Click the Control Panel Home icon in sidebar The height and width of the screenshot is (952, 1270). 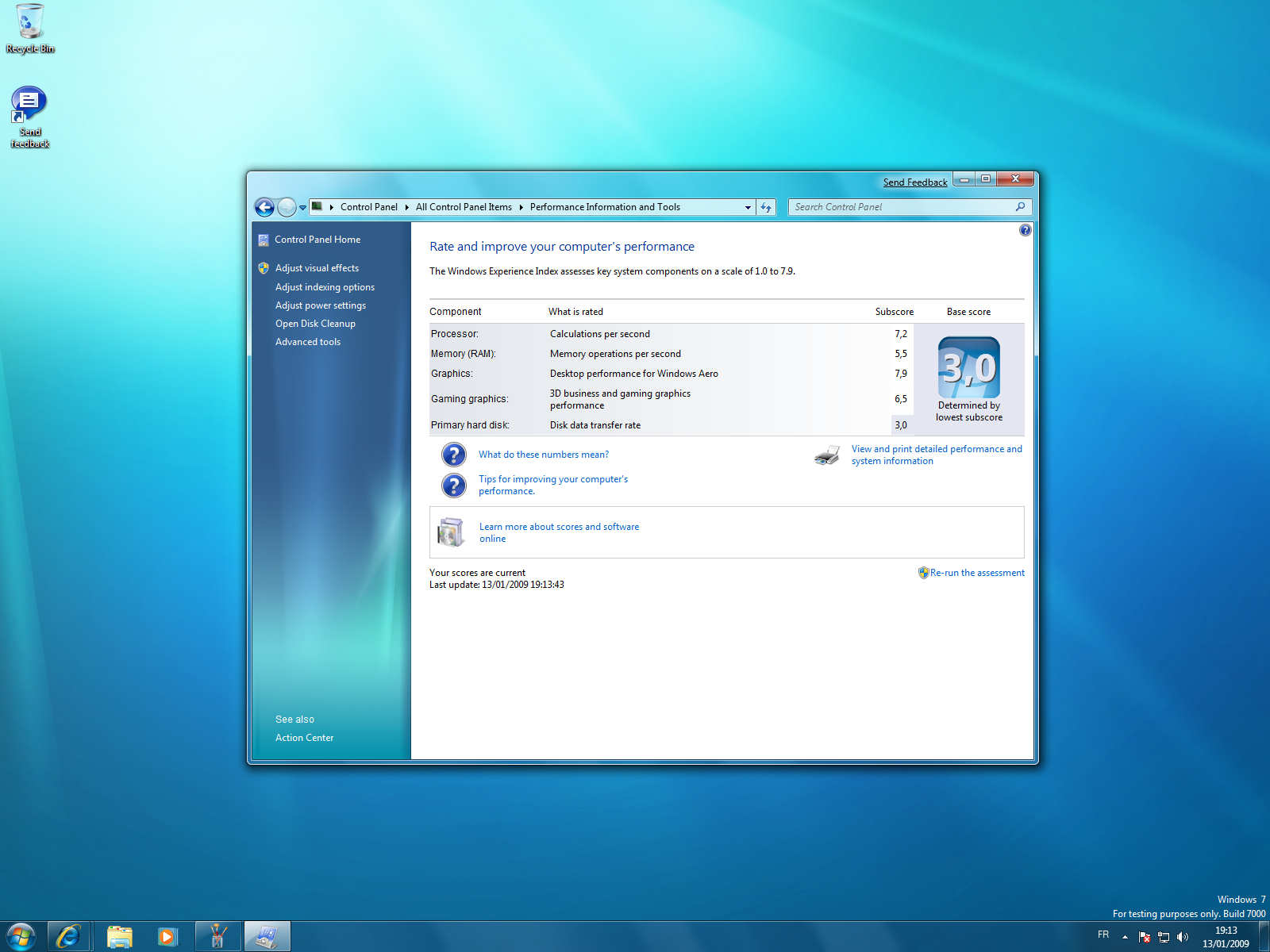[x=264, y=240]
